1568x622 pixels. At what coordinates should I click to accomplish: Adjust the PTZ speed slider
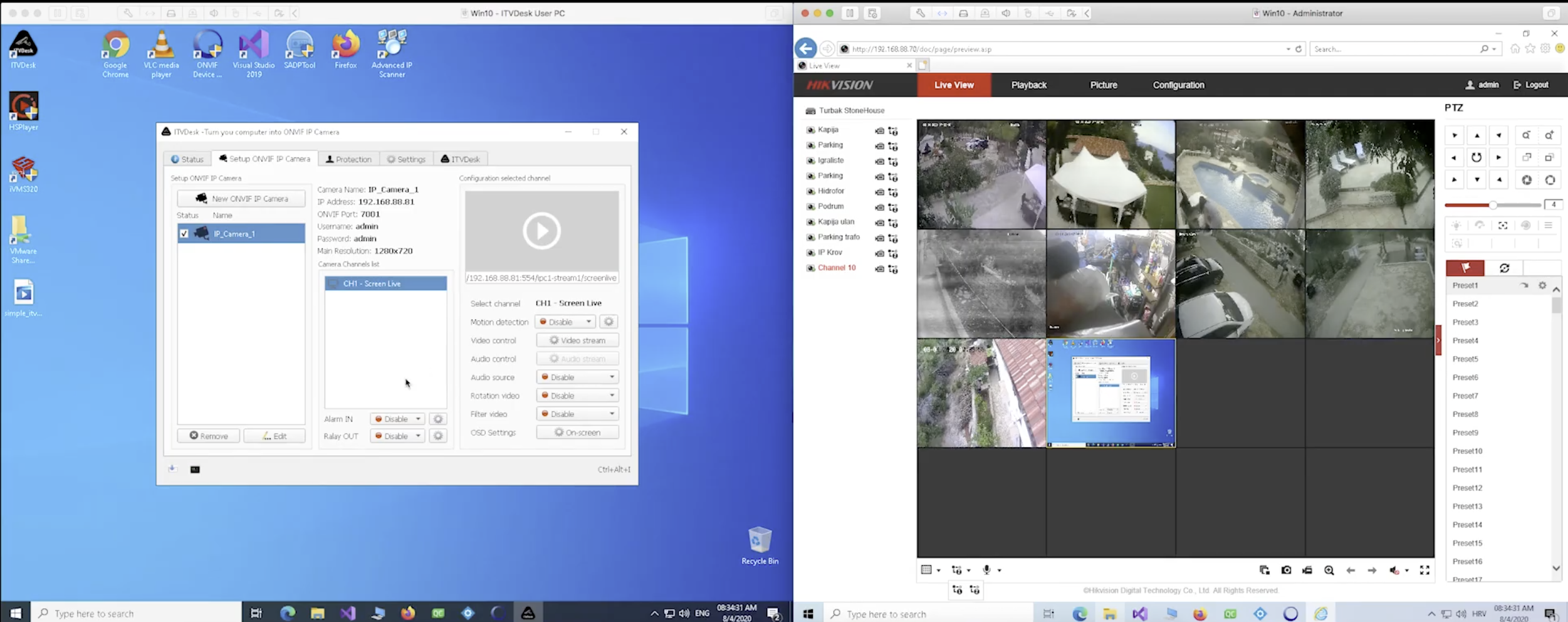click(x=1493, y=205)
